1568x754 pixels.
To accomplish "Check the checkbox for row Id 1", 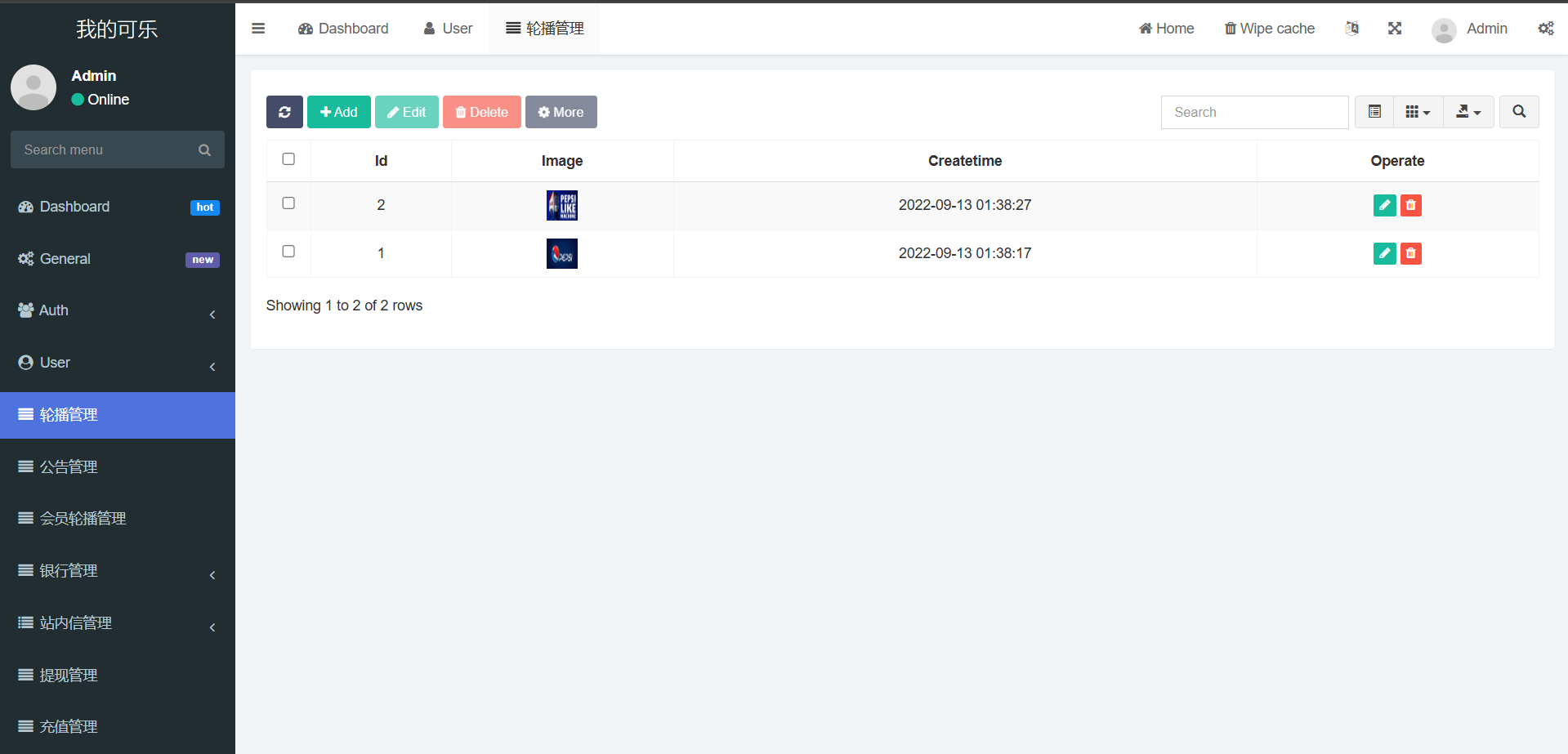I will [288, 252].
